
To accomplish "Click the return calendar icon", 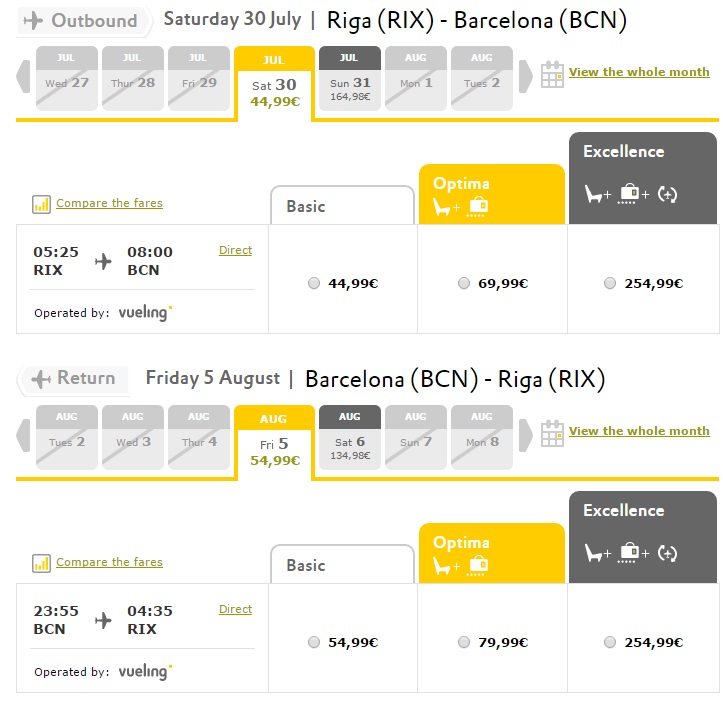I will pyautogui.click(x=552, y=433).
